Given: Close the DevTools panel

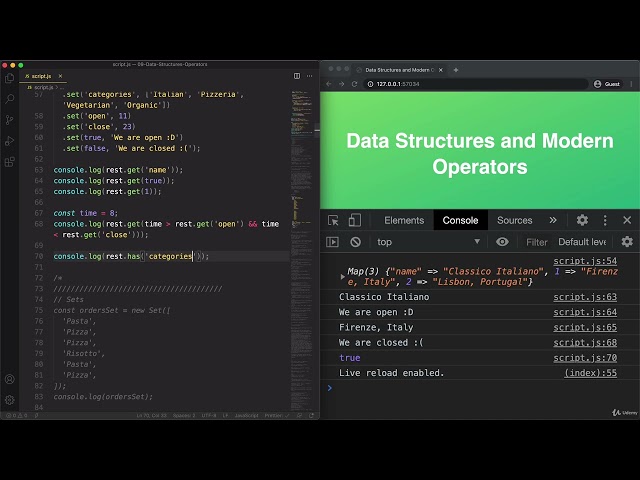Looking at the screenshot, I should coord(627,220).
